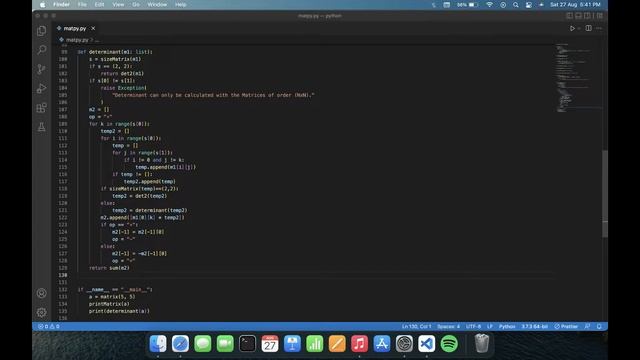Open Wi-Fi status in menu bar

pyautogui.click(x=489, y=5)
